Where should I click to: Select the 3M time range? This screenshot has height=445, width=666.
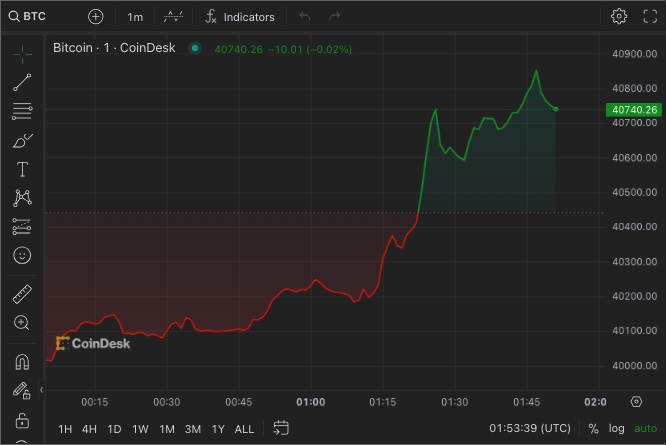click(193, 429)
